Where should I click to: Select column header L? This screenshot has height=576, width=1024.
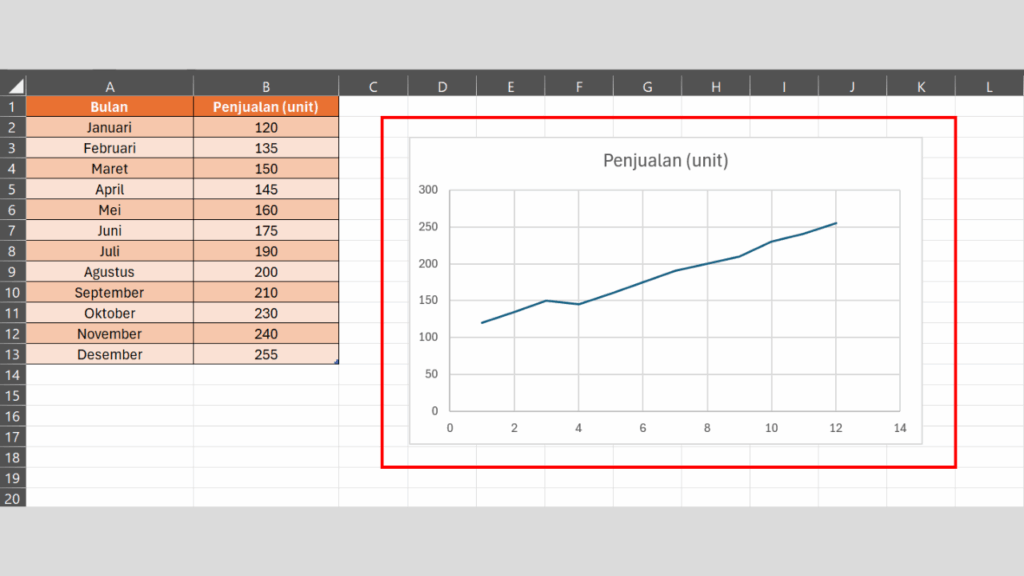coord(989,85)
